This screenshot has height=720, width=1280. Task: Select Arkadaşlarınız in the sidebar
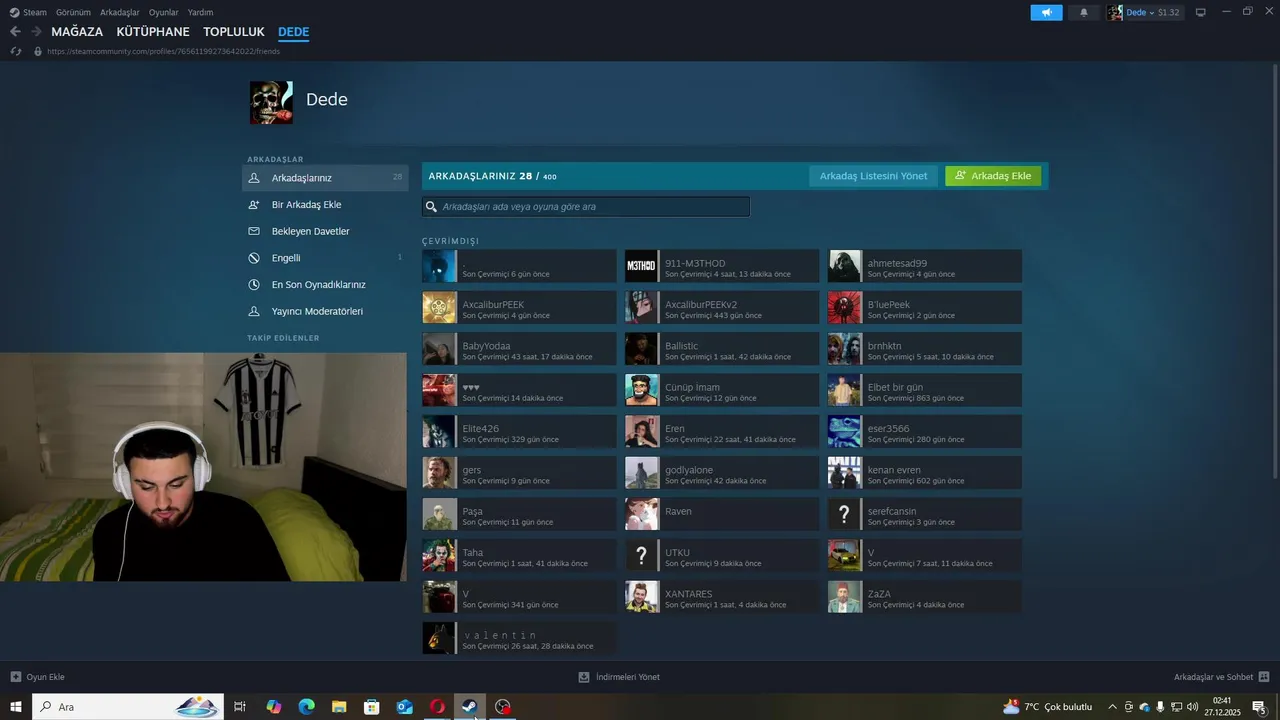(325, 178)
